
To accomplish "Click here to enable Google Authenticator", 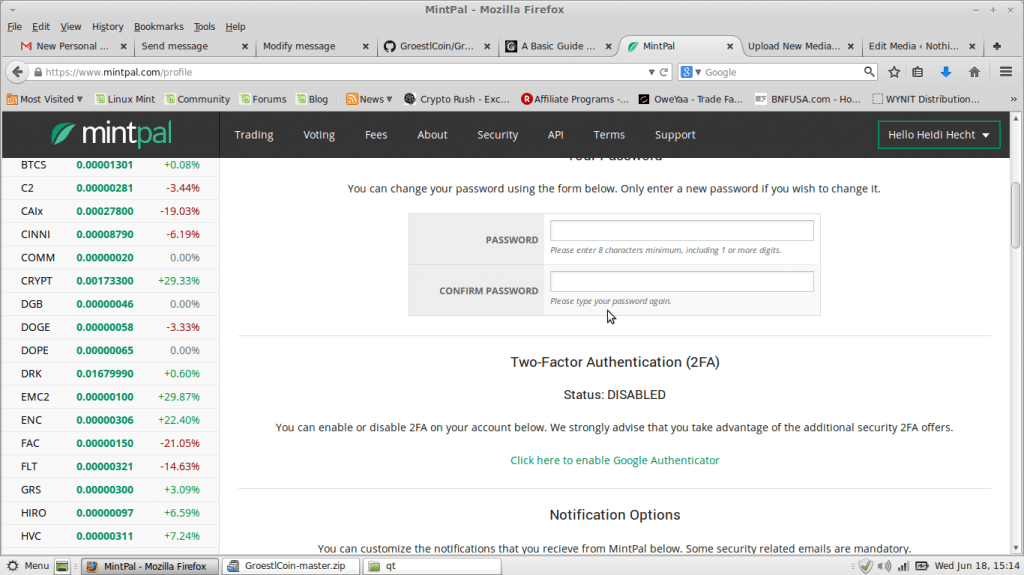I will (x=615, y=460).
